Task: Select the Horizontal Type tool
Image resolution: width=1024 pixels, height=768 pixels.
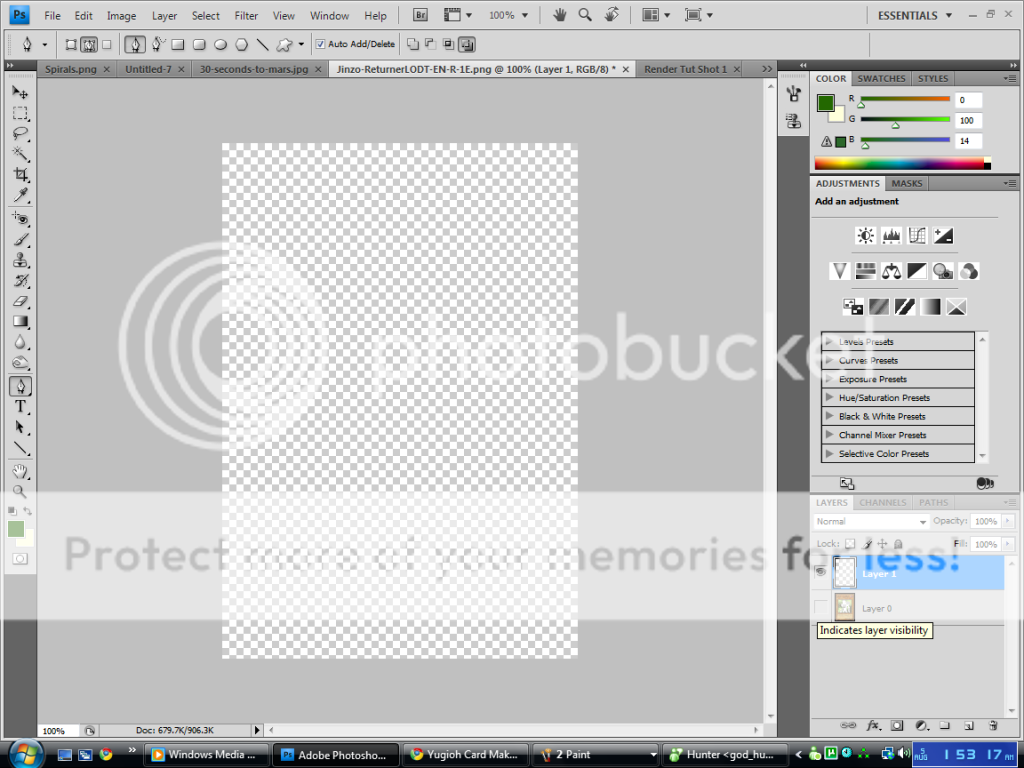Action: pyautogui.click(x=20, y=407)
